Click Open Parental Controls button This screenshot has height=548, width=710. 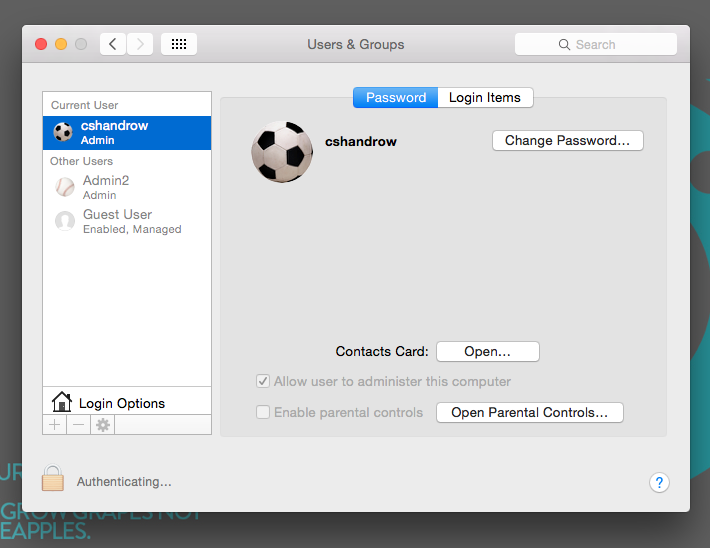(x=530, y=413)
